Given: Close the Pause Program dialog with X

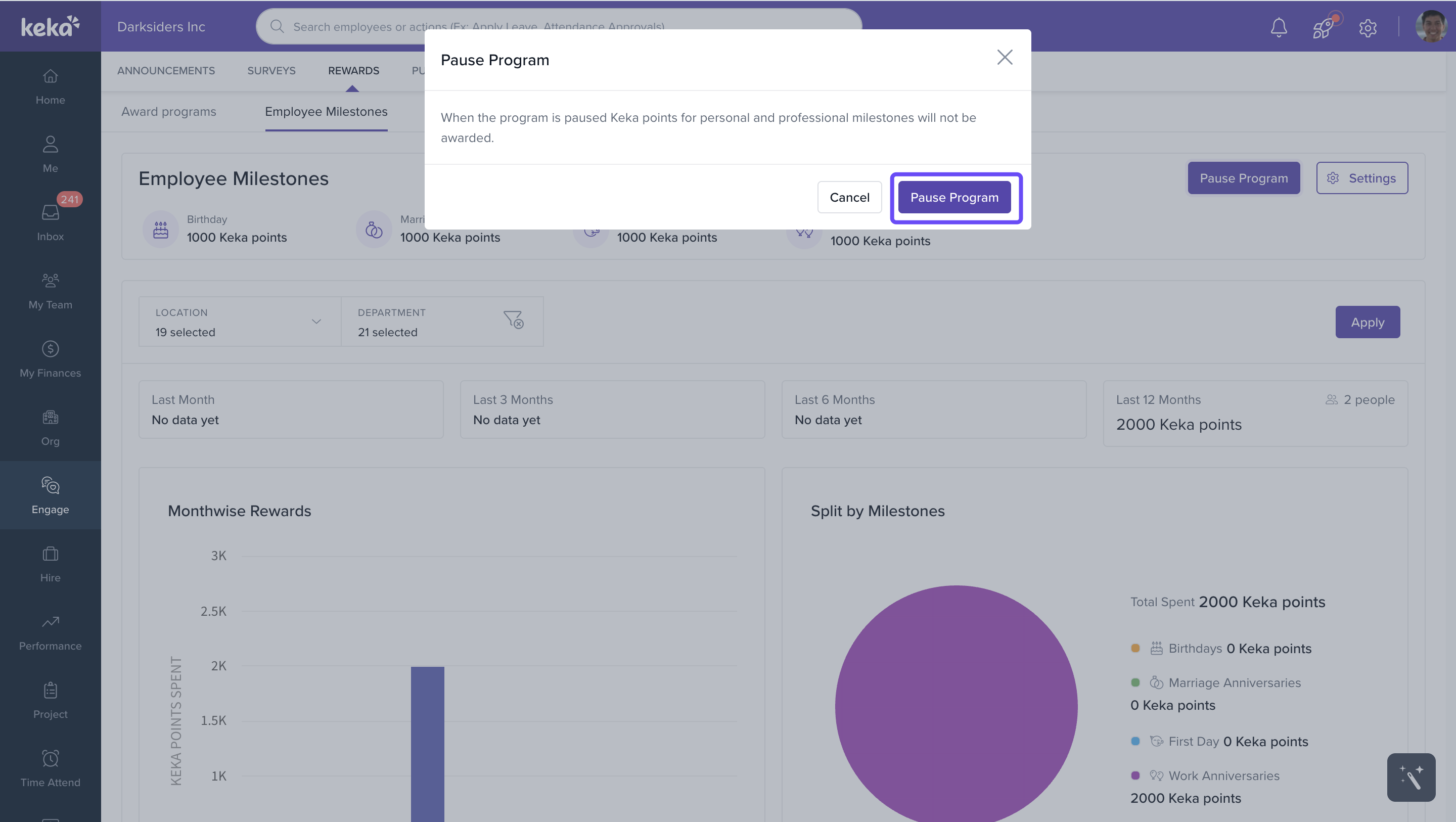Looking at the screenshot, I should click(x=1005, y=57).
